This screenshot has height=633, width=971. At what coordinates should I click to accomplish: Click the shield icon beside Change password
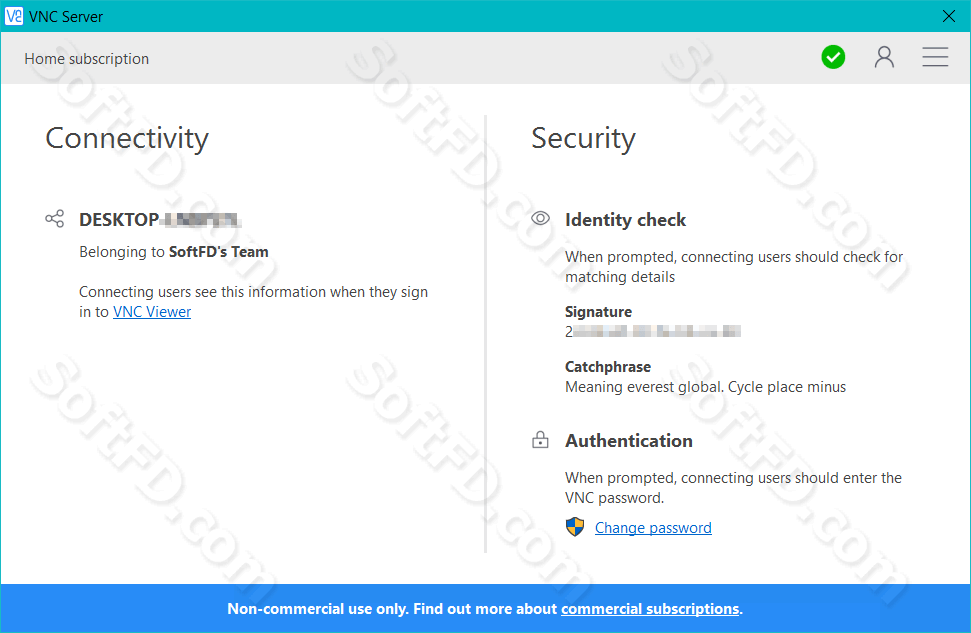coord(575,527)
